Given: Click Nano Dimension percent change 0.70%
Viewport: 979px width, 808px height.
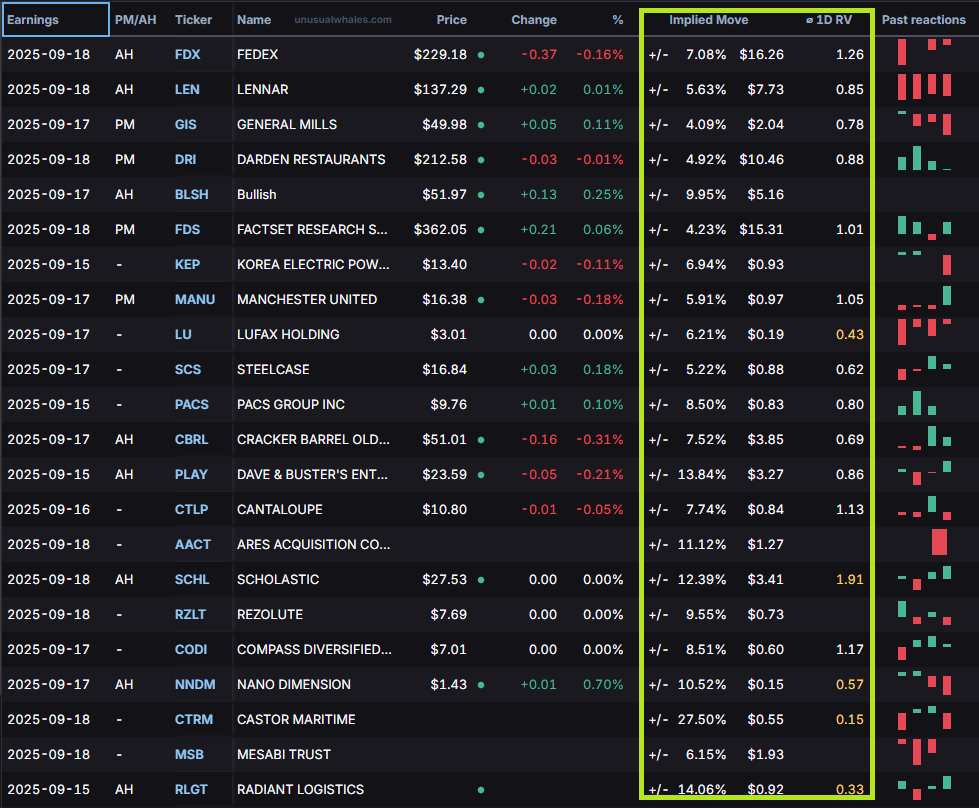Looking at the screenshot, I should pos(603,684).
